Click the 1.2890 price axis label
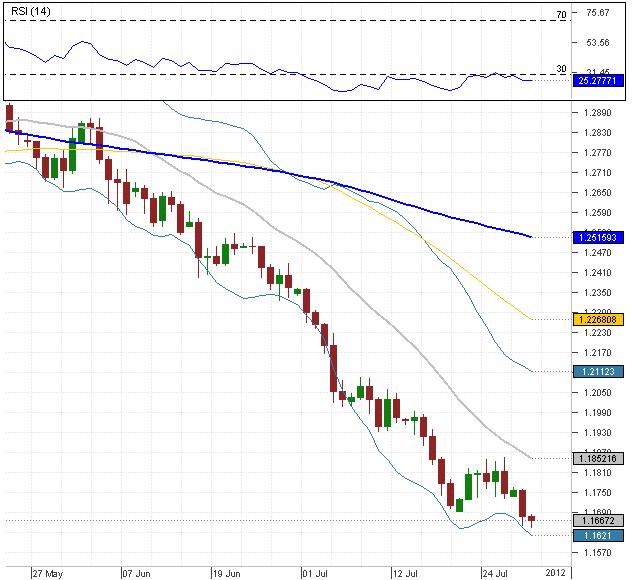This screenshot has height=580, width=633. click(599, 113)
